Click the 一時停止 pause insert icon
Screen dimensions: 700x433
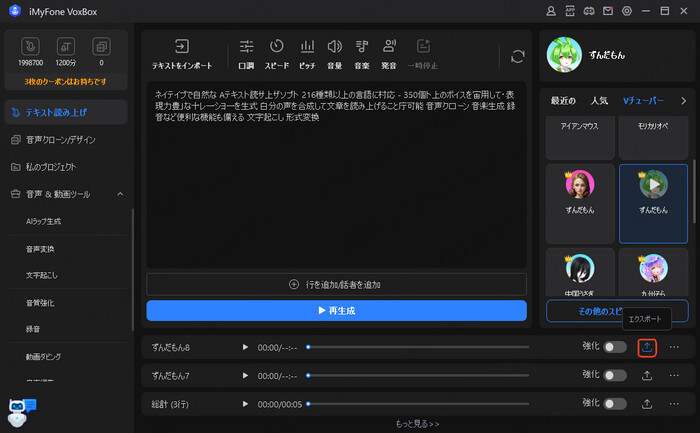click(x=423, y=46)
